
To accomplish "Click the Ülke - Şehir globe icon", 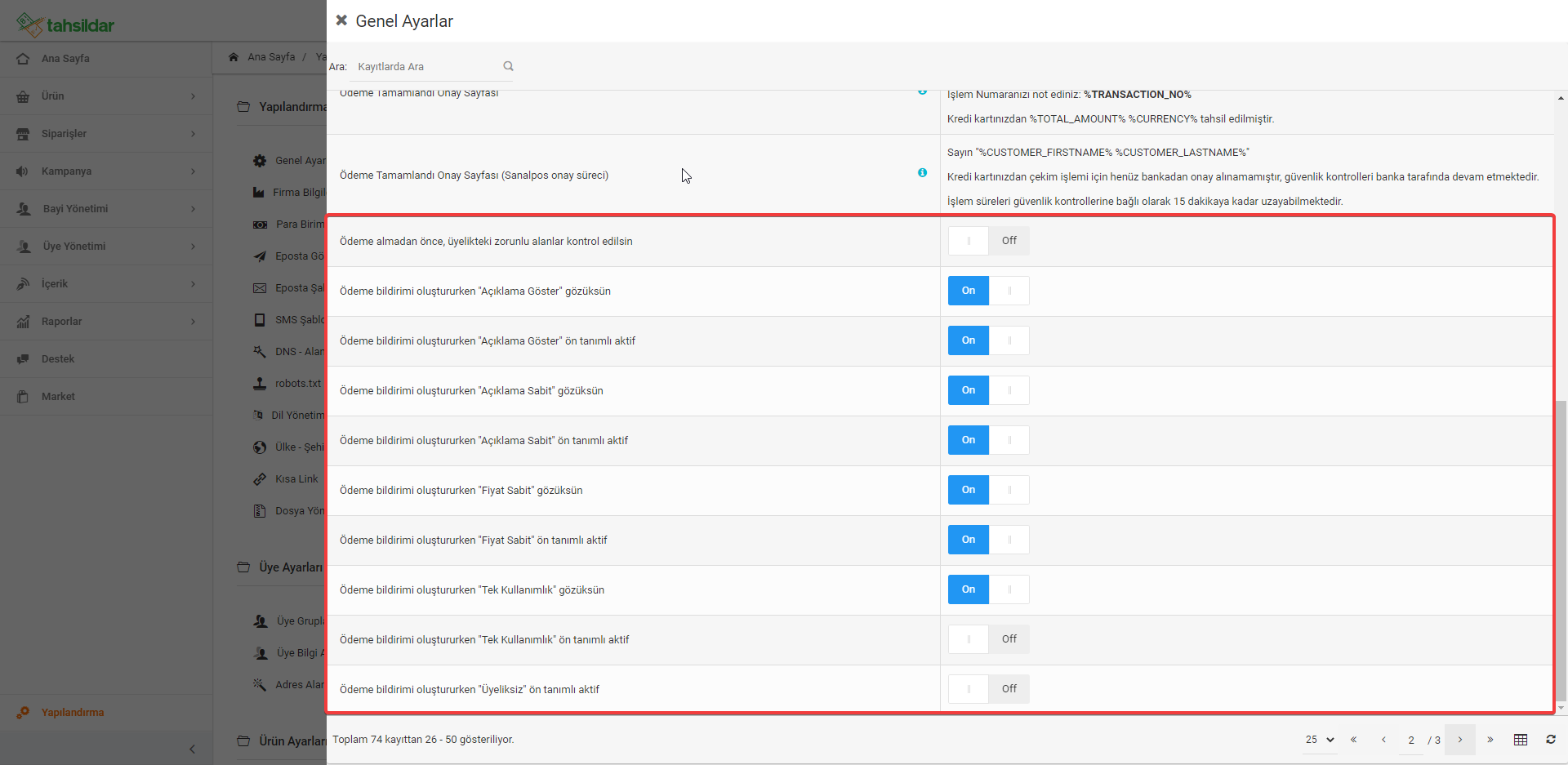I will coord(260,447).
